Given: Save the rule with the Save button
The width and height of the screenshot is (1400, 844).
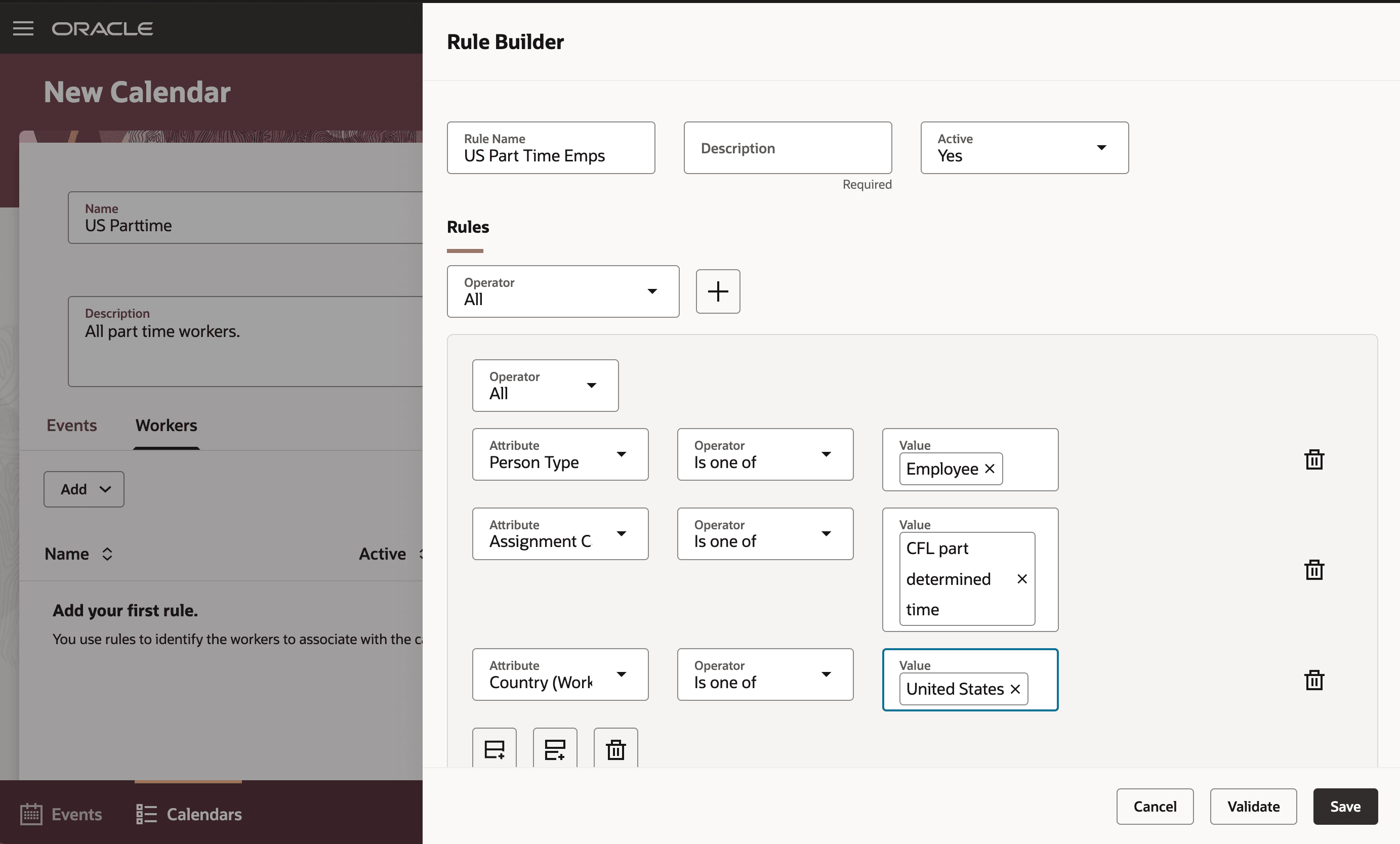Looking at the screenshot, I should (x=1345, y=807).
